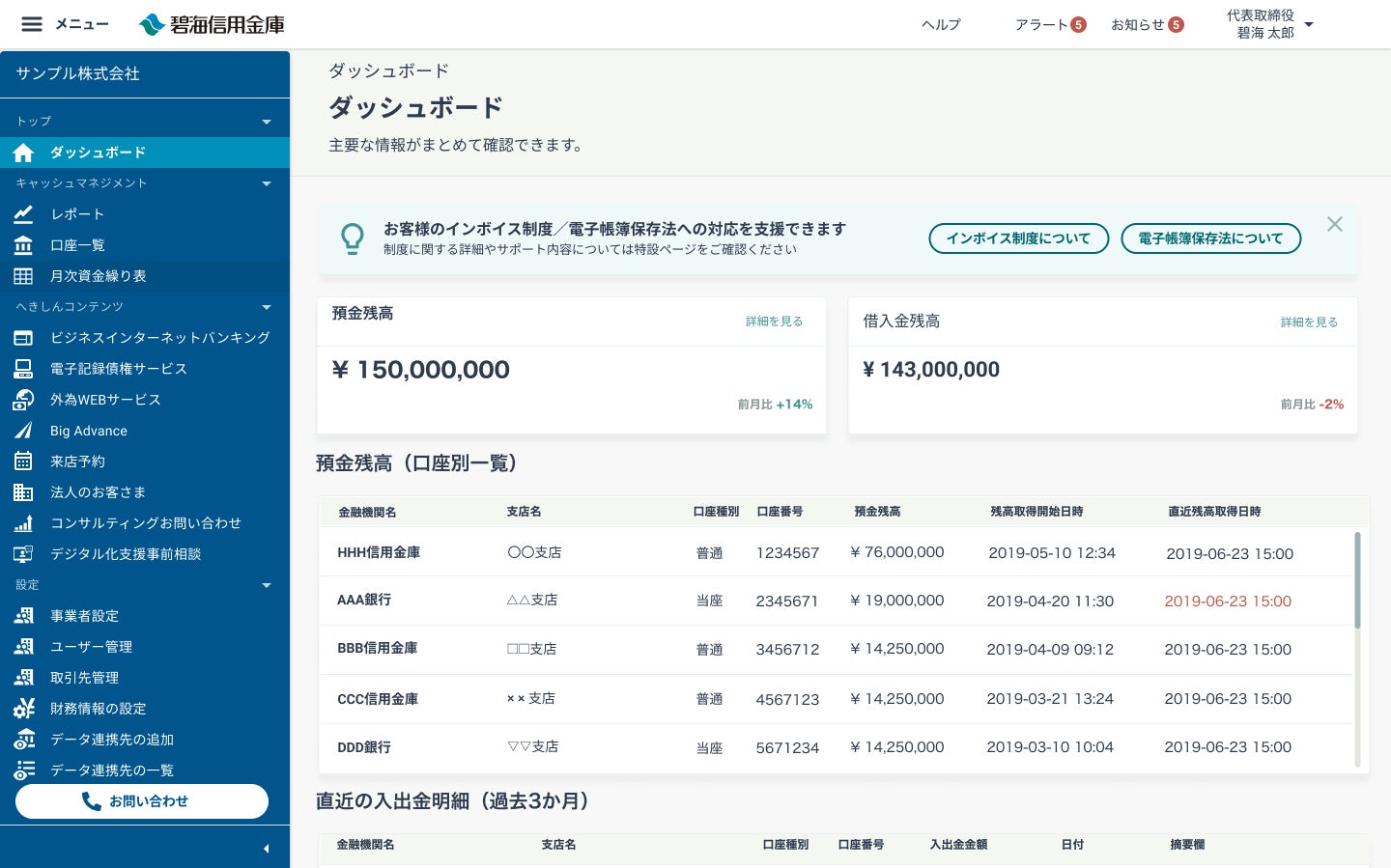The width and height of the screenshot is (1391, 868).
Task: Click the Big Advance icon
Action: click(23, 431)
